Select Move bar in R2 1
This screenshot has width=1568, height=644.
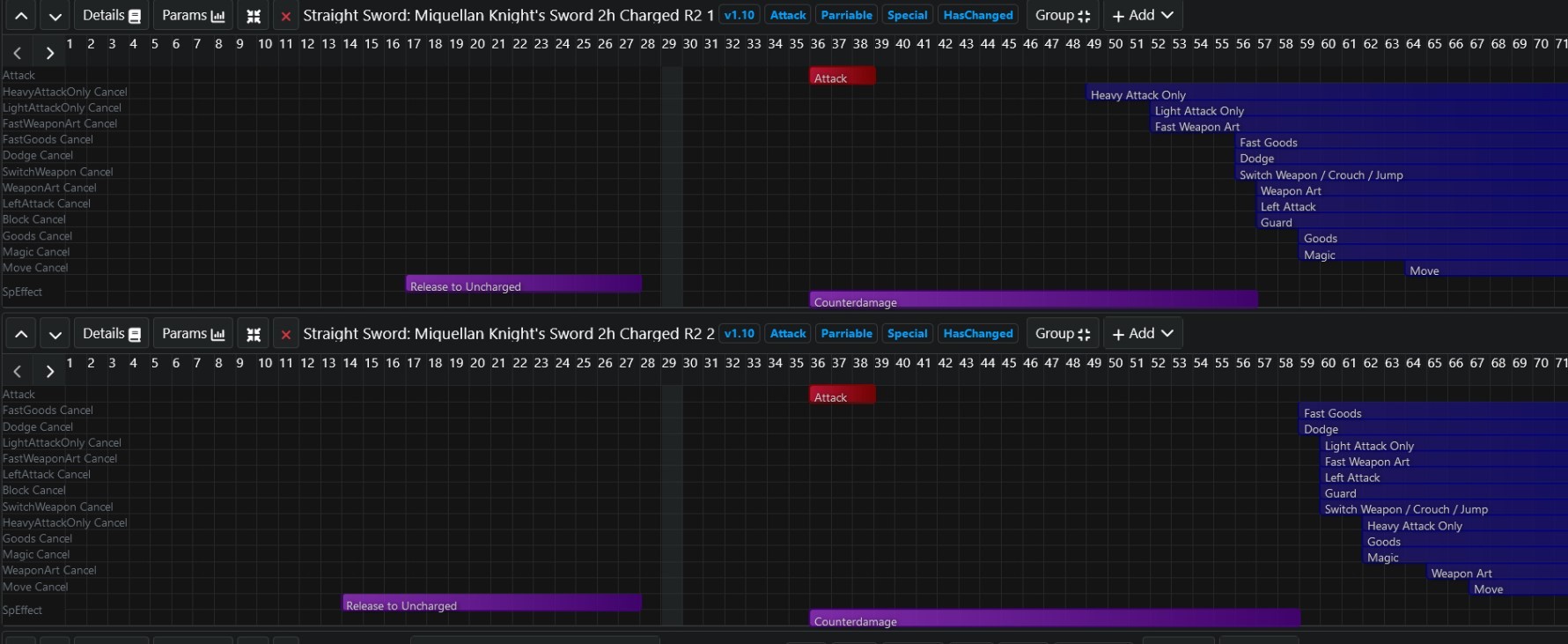(x=1487, y=270)
